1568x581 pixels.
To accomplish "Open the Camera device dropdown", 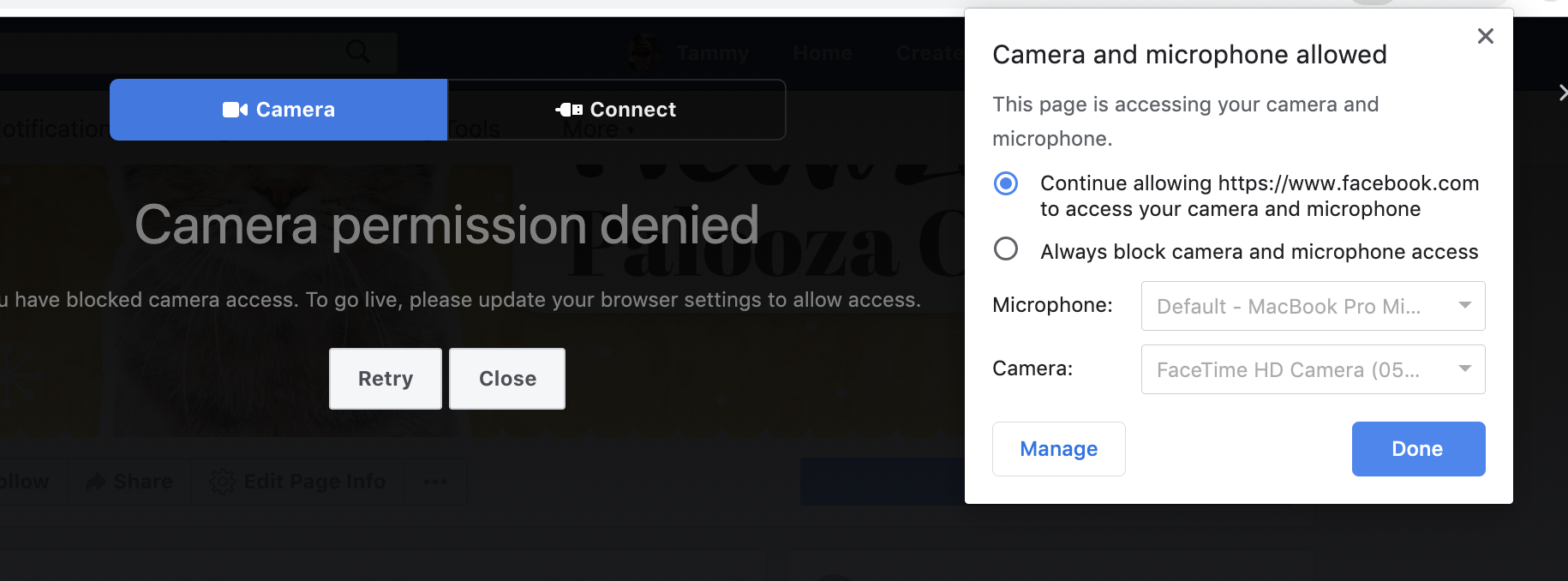I will (1313, 369).
